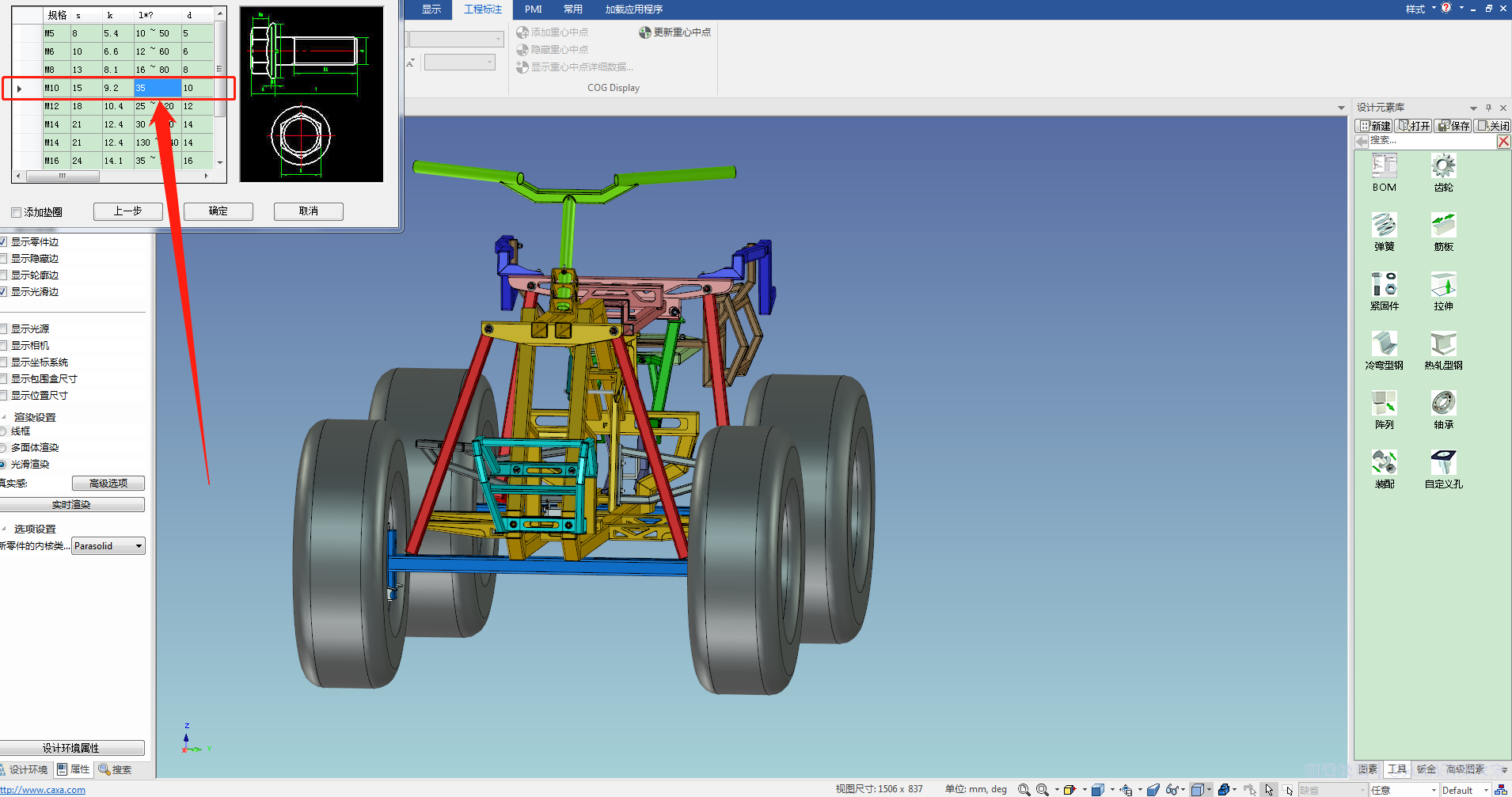The image size is (1512, 797).
Task: Select the 拉伸 extrude element
Action: coord(1443,291)
